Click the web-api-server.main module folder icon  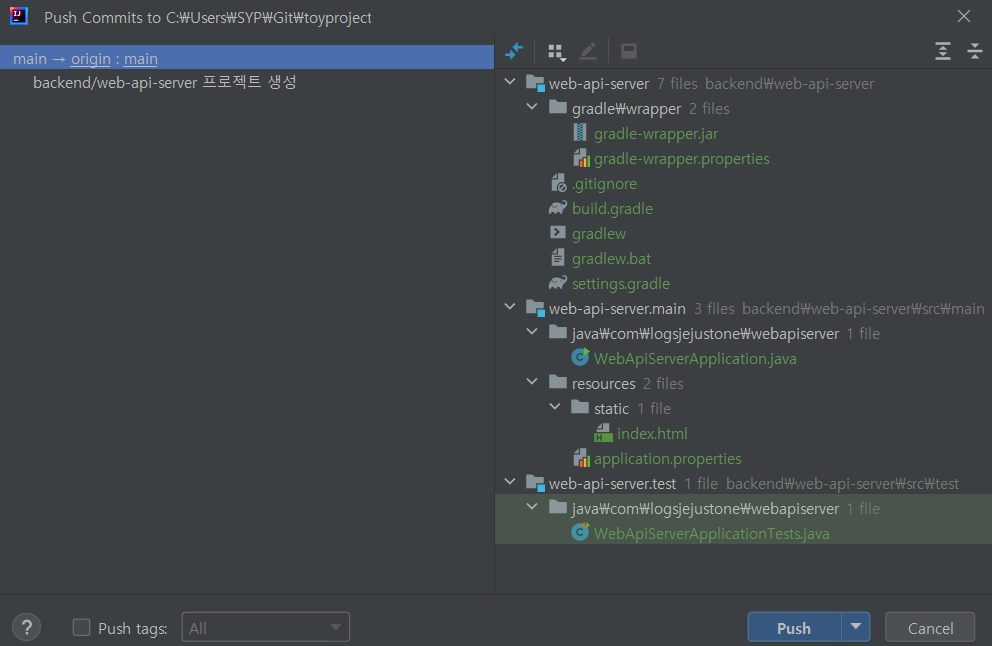(535, 308)
